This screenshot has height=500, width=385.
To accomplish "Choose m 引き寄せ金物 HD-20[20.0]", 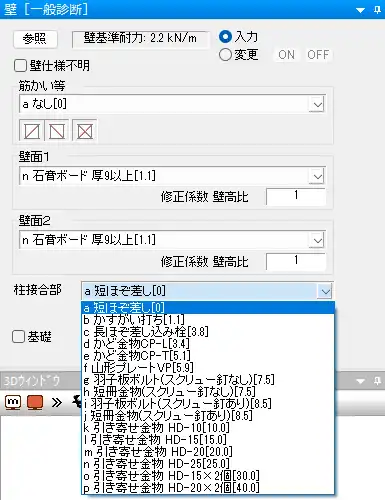I will click(208, 452).
